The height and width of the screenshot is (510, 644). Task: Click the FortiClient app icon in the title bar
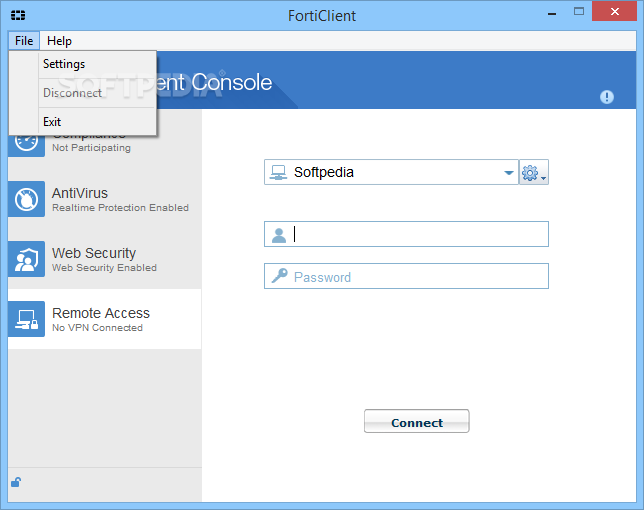point(18,16)
